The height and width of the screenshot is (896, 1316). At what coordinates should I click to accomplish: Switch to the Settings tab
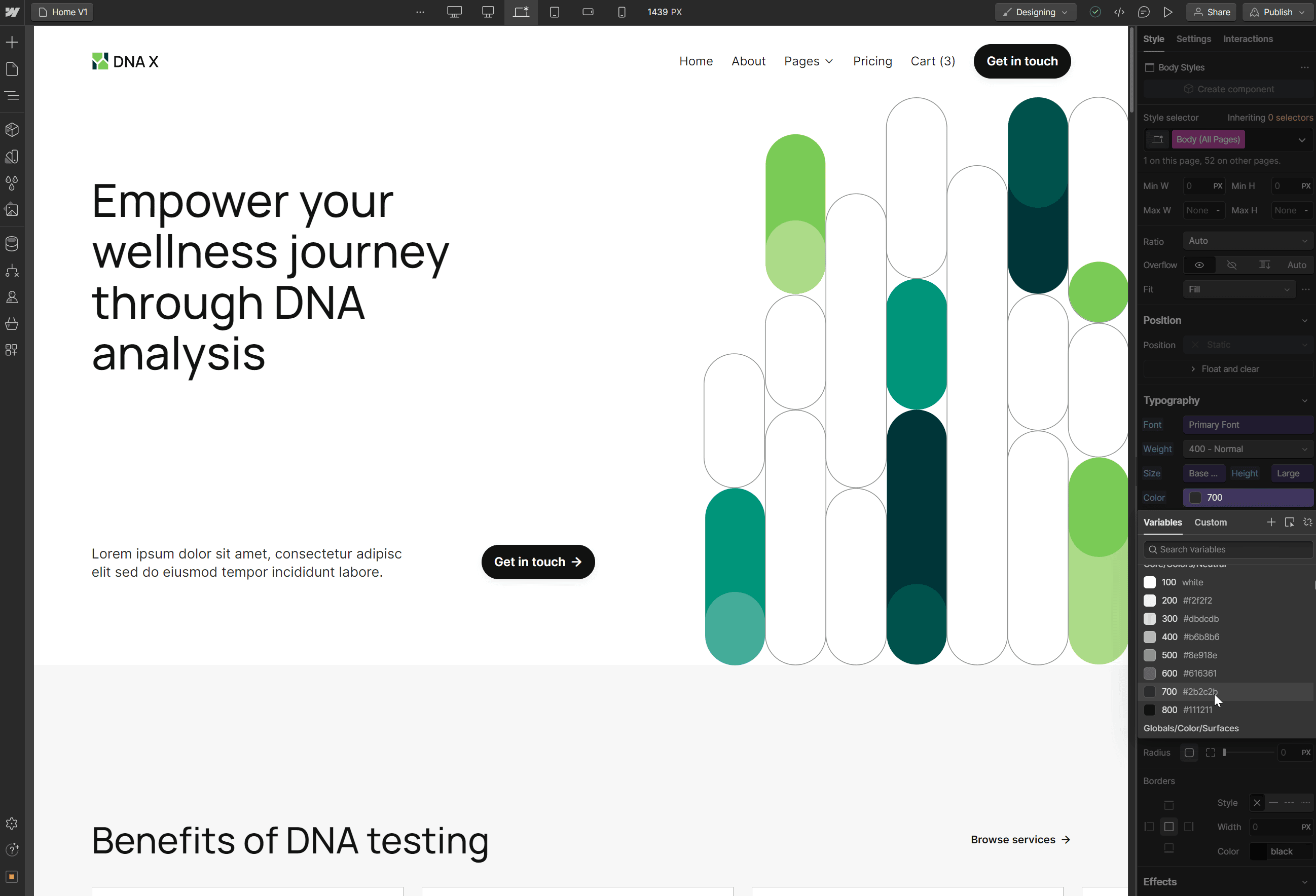coord(1193,39)
